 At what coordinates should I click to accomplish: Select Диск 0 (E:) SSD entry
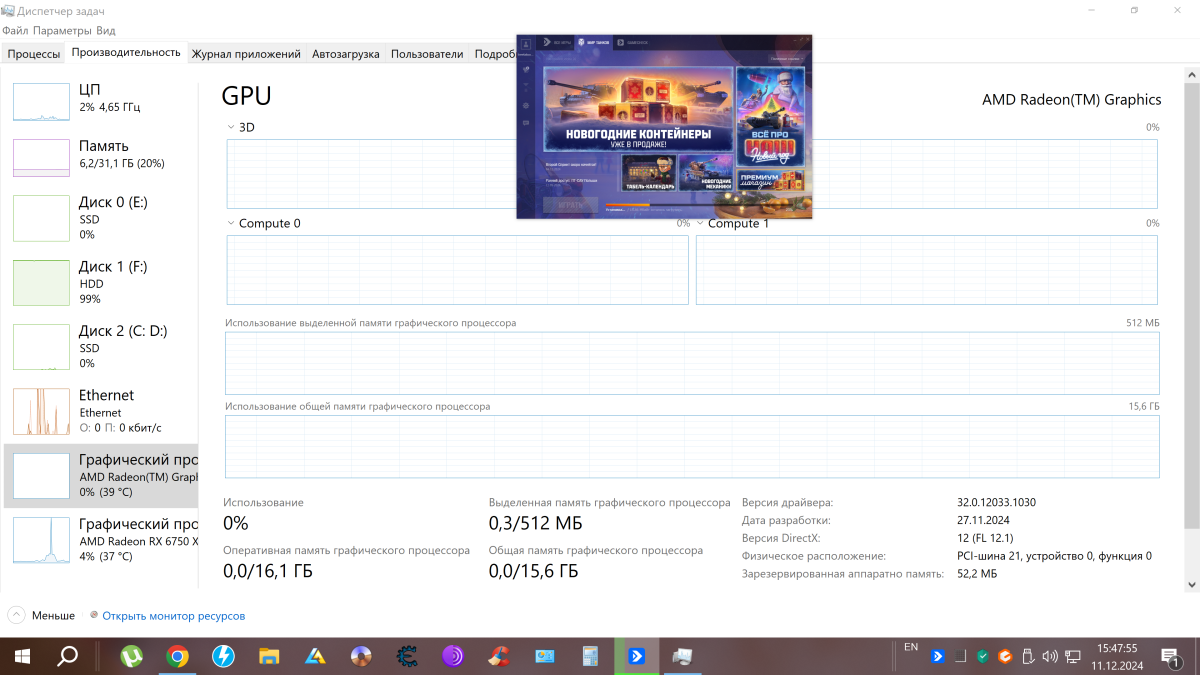pos(101,217)
